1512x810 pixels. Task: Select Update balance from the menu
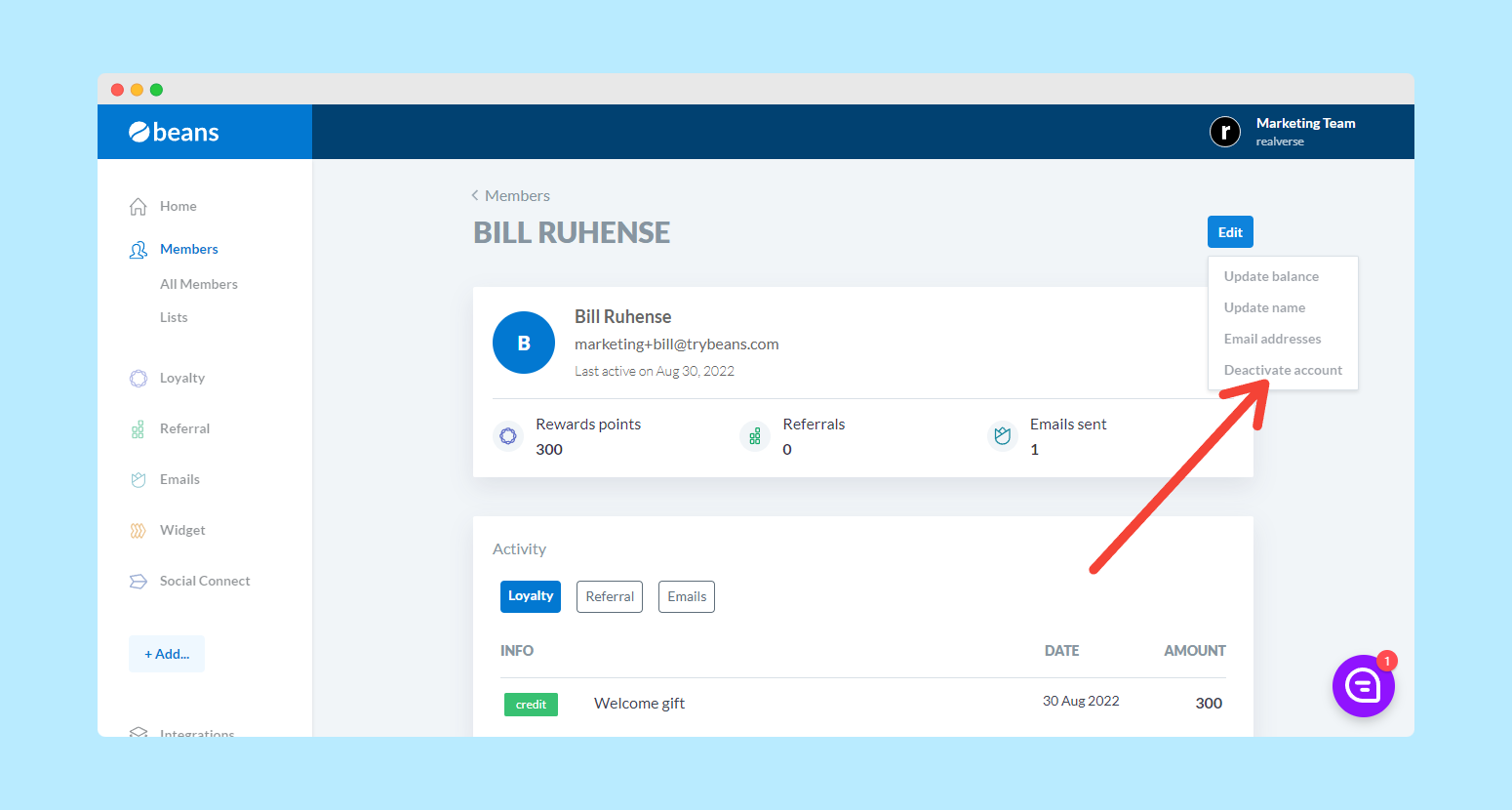point(1271,276)
